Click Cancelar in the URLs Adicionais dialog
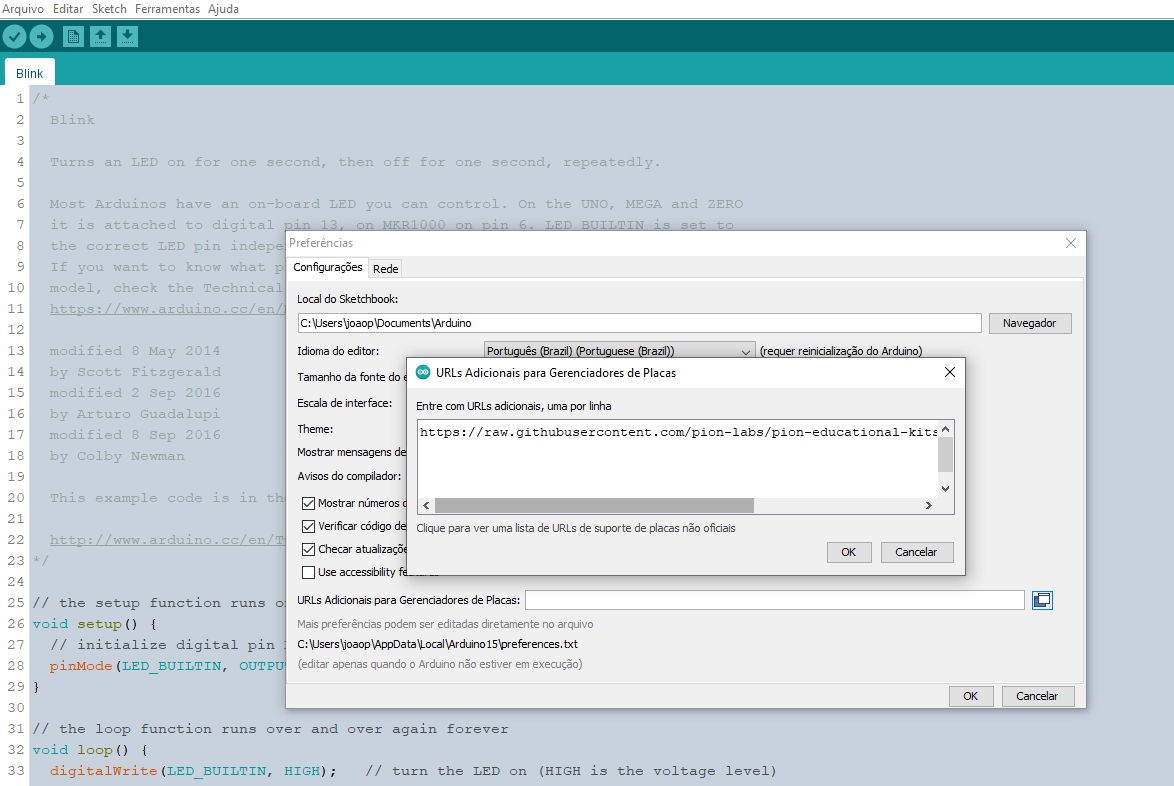The width and height of the screenshot is (1174, 786). pyautogui.click(x=916, y=552)
